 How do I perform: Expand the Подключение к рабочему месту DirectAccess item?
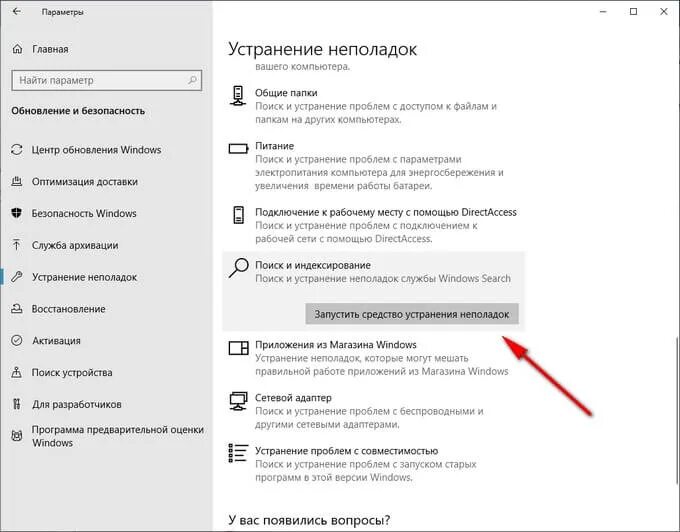pyautogui.click(x=373, y=225)
